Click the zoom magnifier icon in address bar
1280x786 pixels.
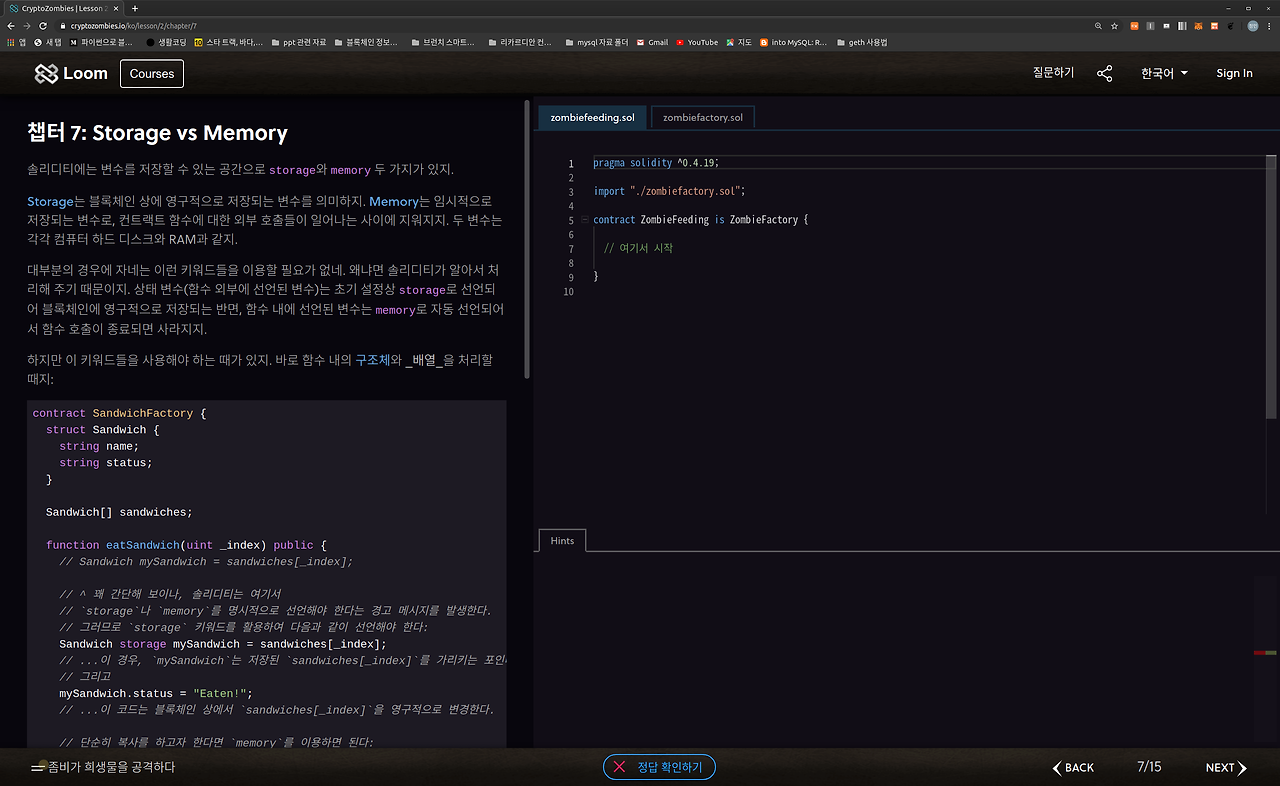pos(1098,26)
